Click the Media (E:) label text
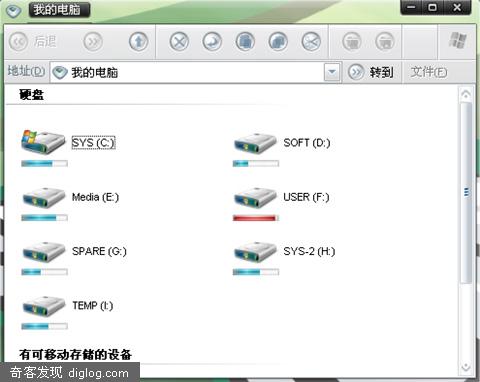The image size is (480, 382). (x=95, y=197)
